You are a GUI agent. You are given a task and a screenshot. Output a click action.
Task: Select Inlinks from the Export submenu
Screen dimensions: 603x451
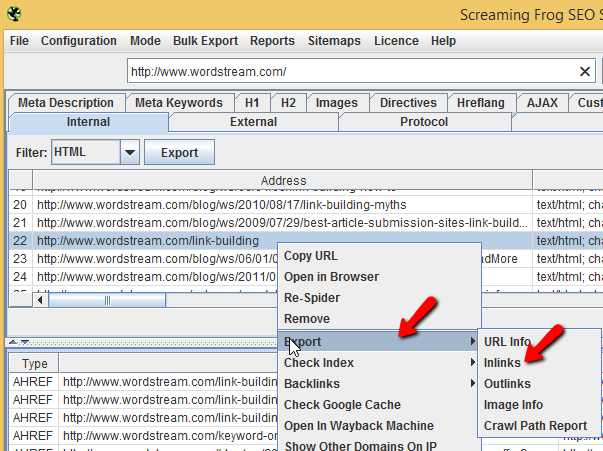click(x=508, y=362)
